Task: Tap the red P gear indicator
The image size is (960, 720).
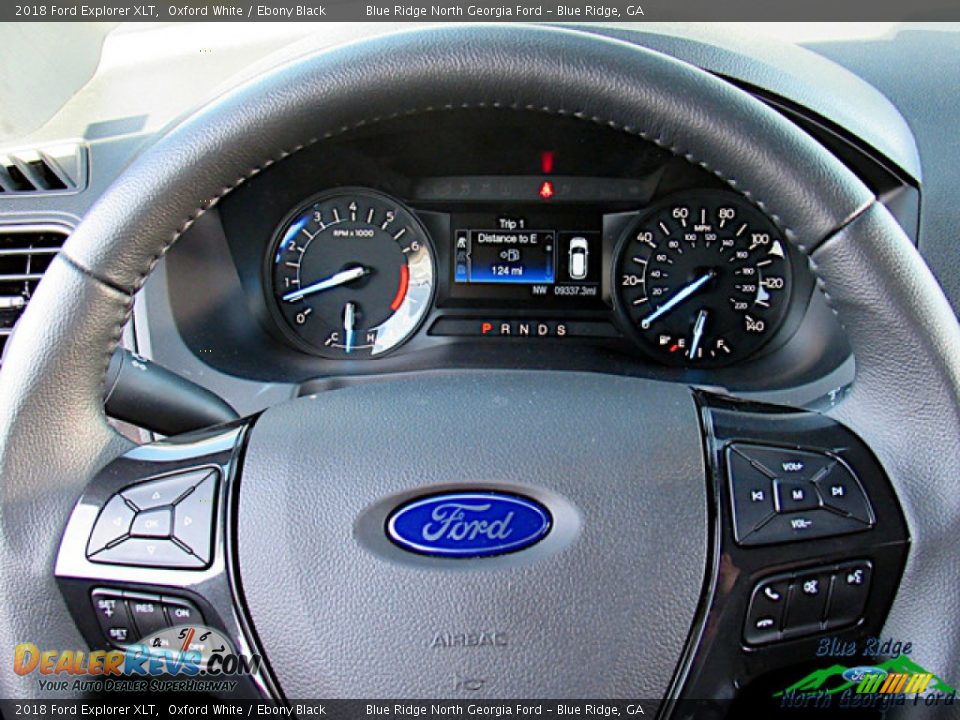Action: [x=486, y=329]
